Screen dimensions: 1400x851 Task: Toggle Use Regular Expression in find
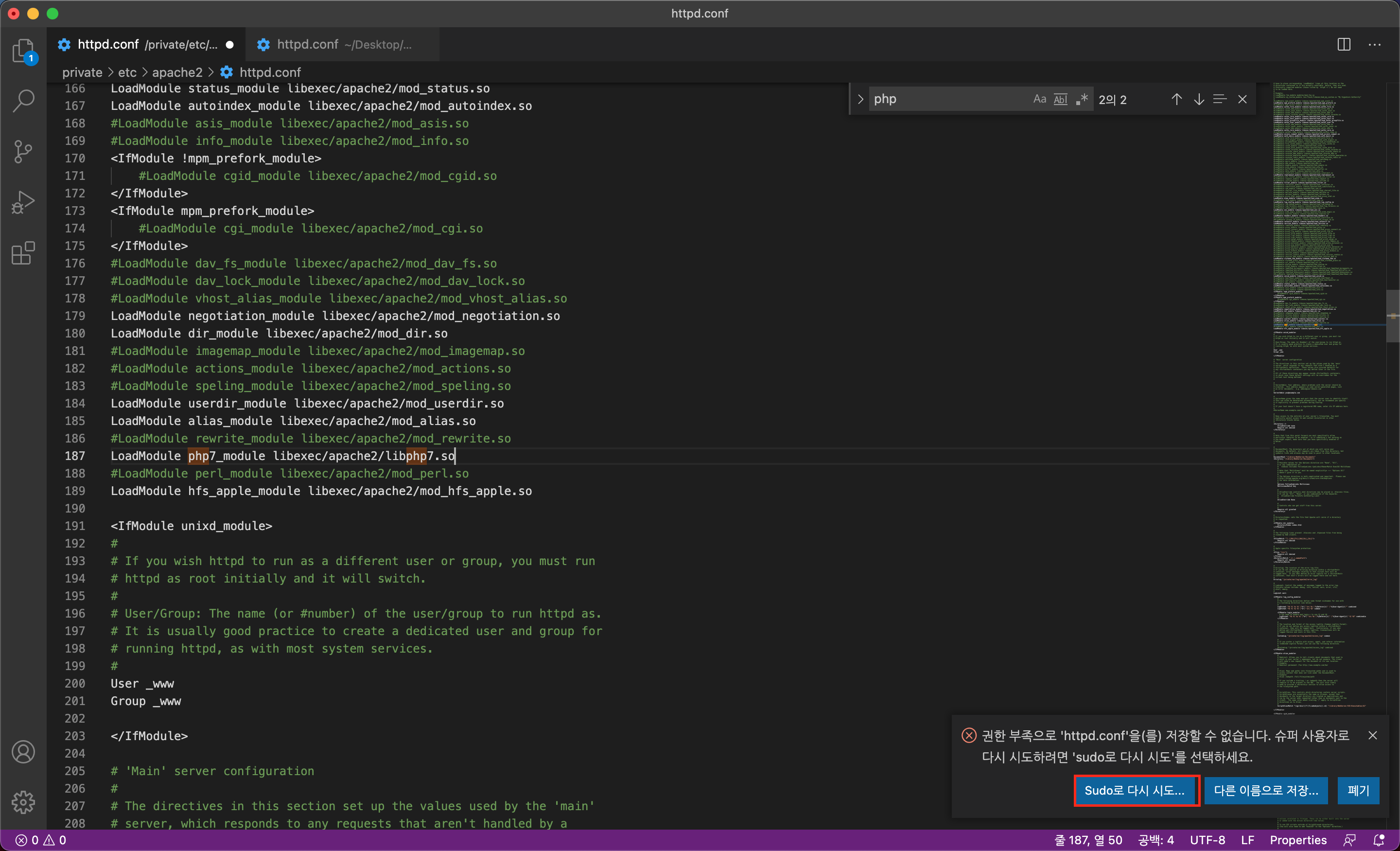click(x=1082, y=99)
